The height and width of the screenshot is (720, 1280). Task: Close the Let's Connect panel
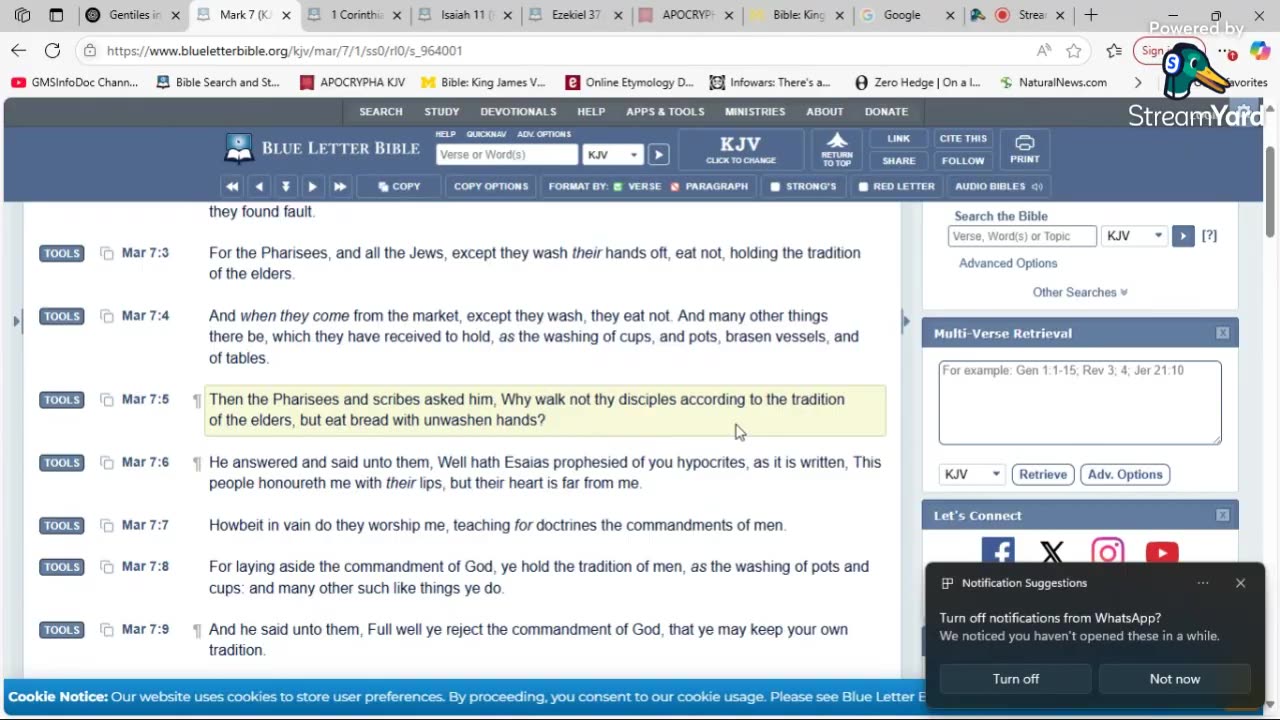(1223, 515)
